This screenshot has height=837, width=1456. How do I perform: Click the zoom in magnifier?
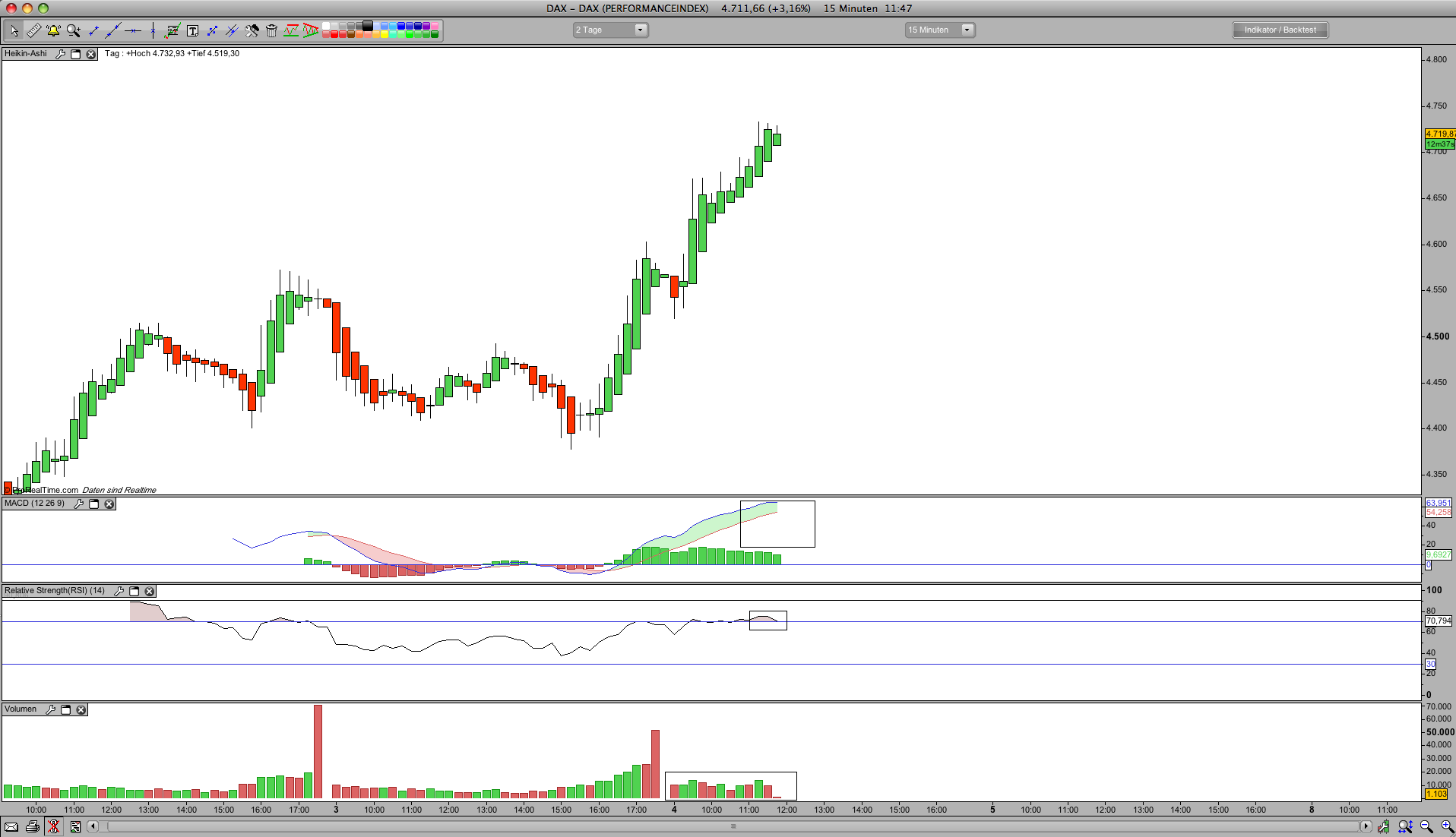click(x=1447, y=826)
